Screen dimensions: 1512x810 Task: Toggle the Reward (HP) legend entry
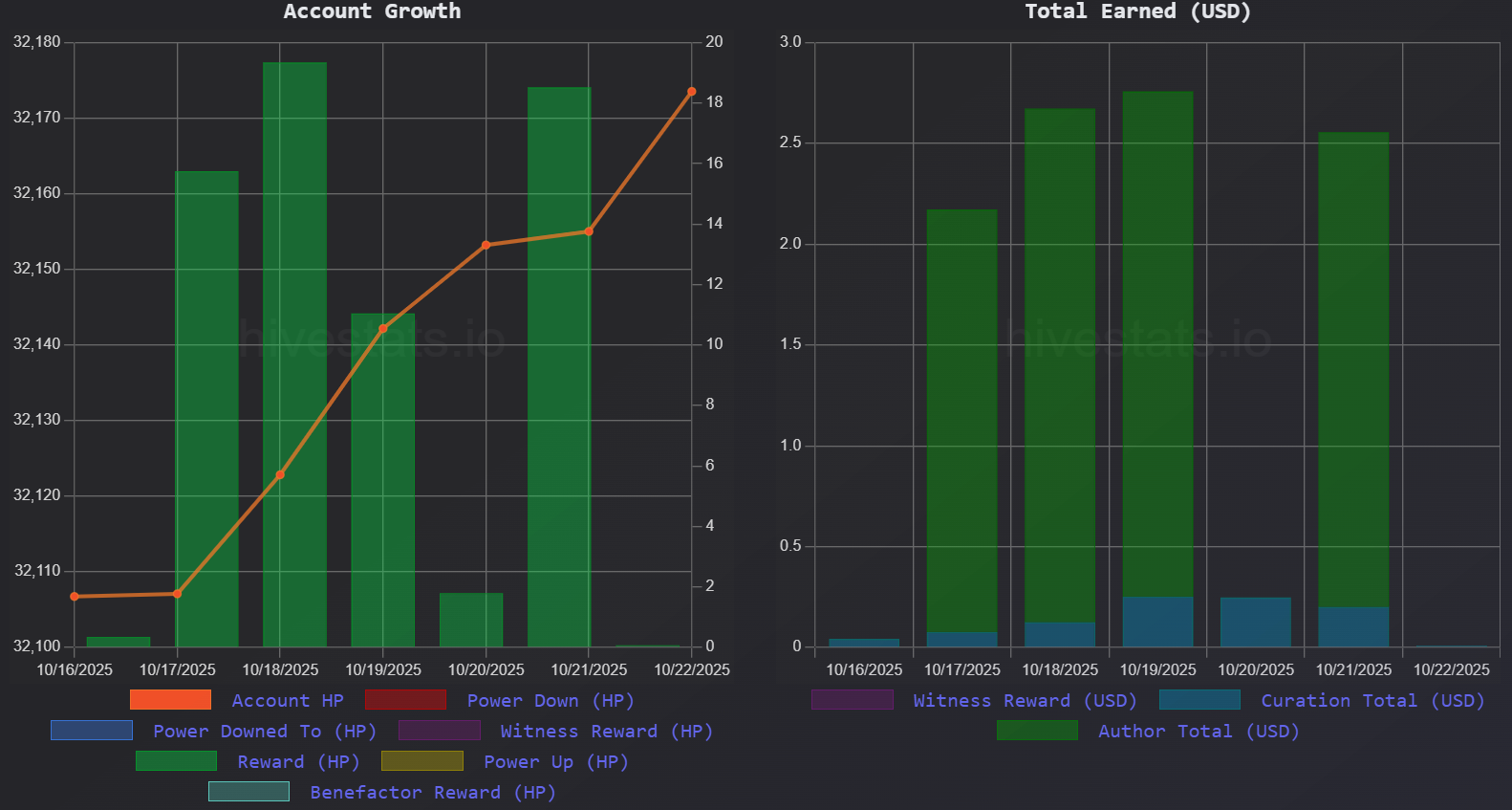click(x=298, y=762)
